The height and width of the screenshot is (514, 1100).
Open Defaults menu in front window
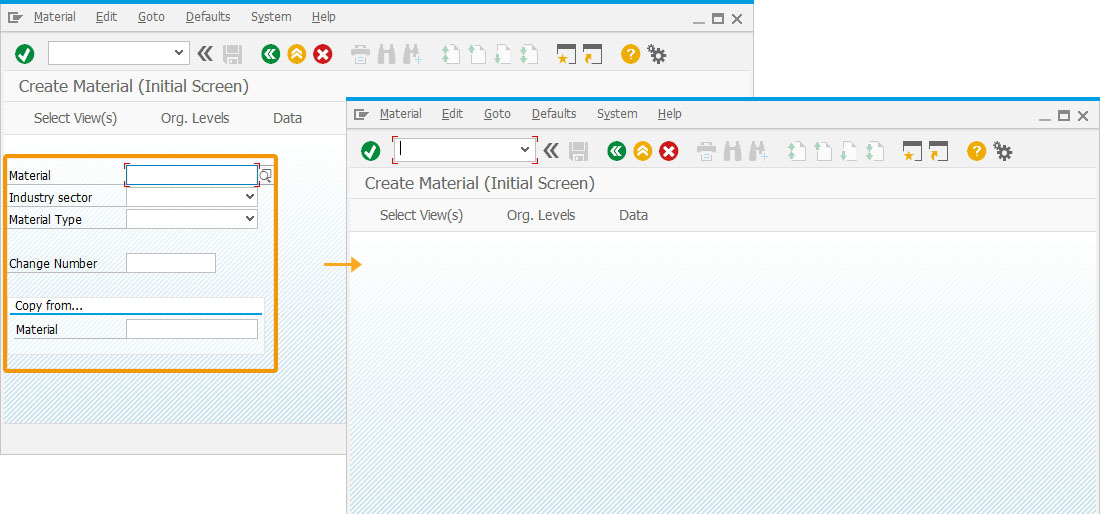click(554, 114)
